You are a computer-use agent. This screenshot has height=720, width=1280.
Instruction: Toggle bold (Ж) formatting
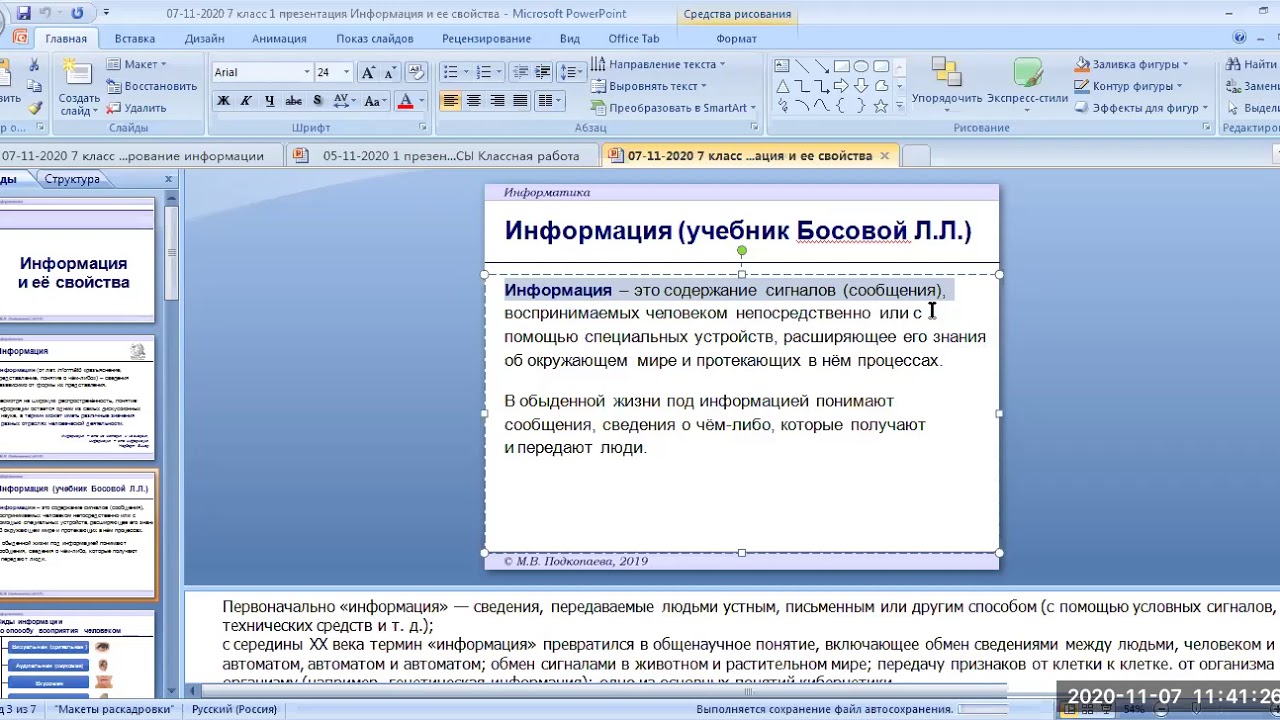(x=223, y=101)
